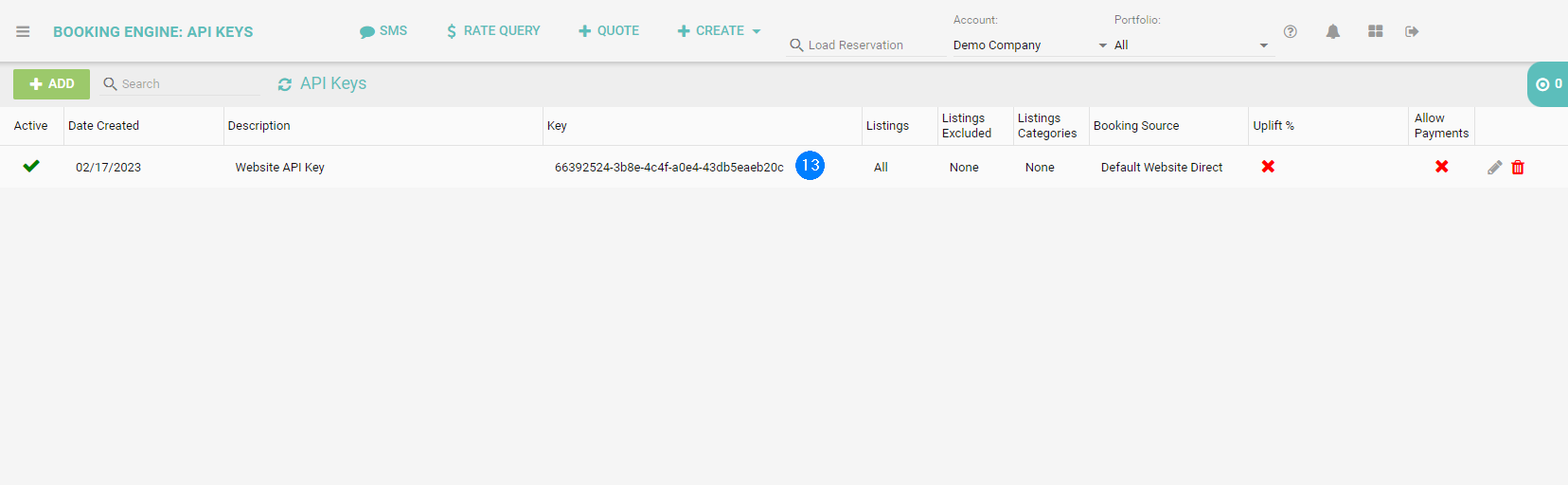Toggle the Allow Payments red X
Screen dimensions: 1568x485
click(1441, 167)
